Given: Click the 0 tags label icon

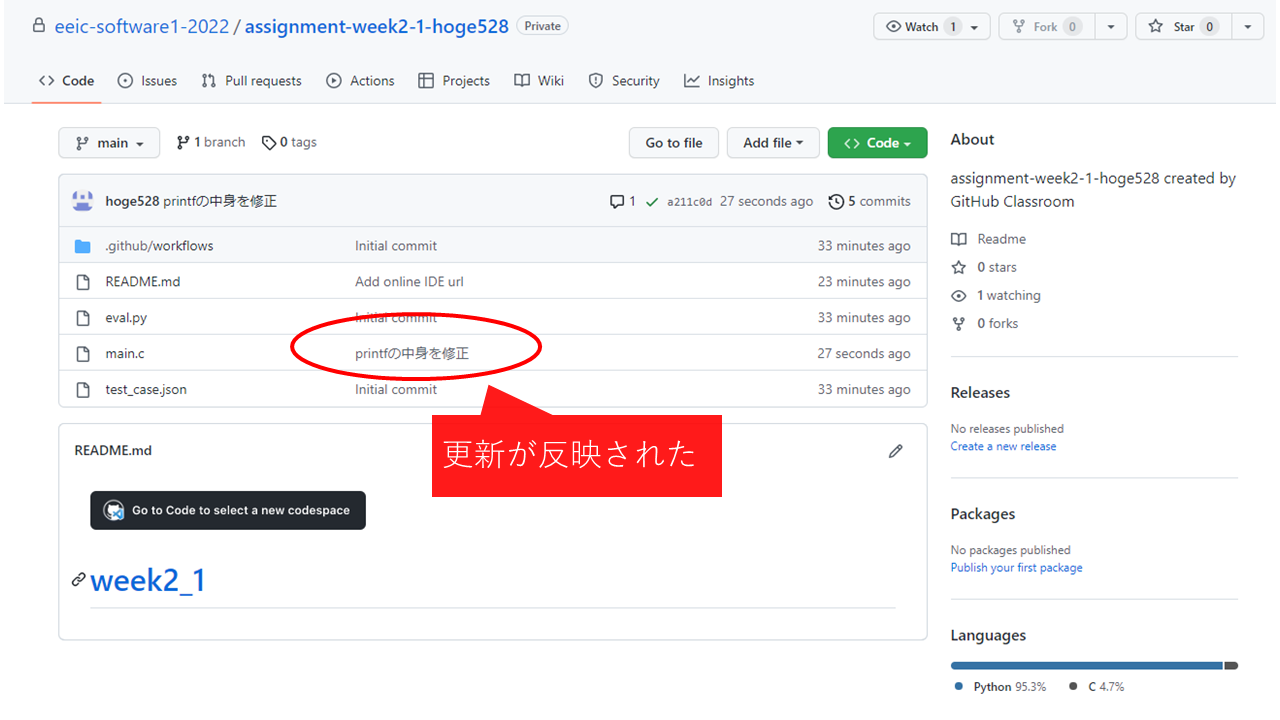Looking at the screenshot, I should [269, 143].
